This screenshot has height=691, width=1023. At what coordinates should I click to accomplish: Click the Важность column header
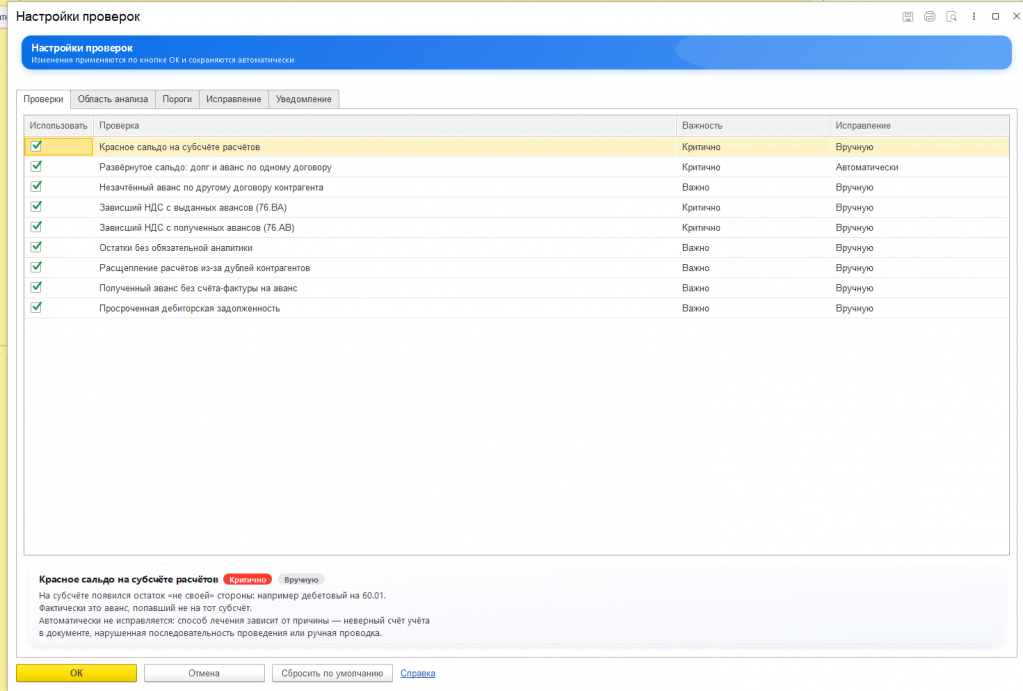(x=753, y=125)
